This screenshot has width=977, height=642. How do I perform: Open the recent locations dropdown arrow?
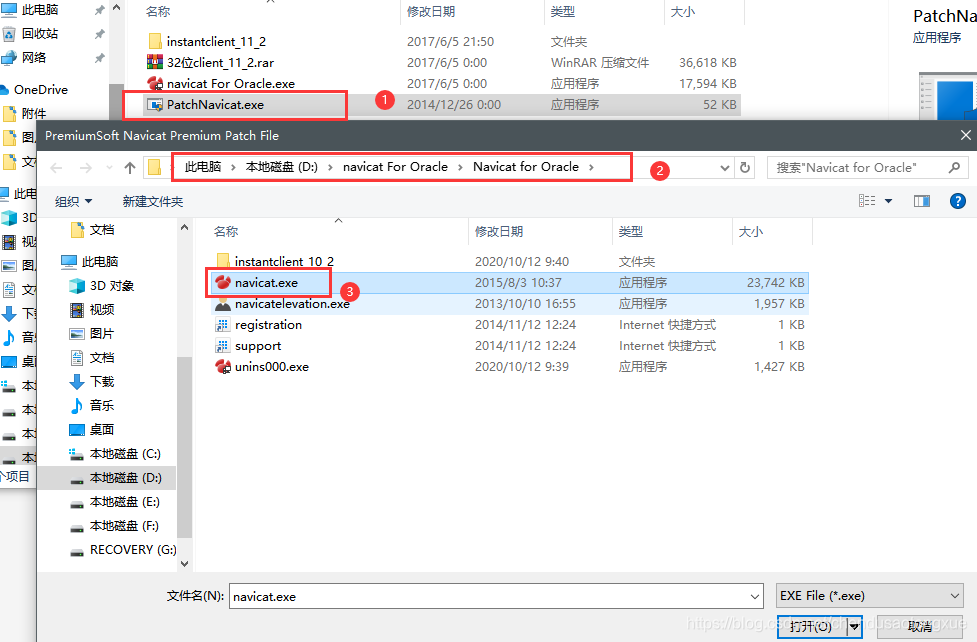[109, 168]
